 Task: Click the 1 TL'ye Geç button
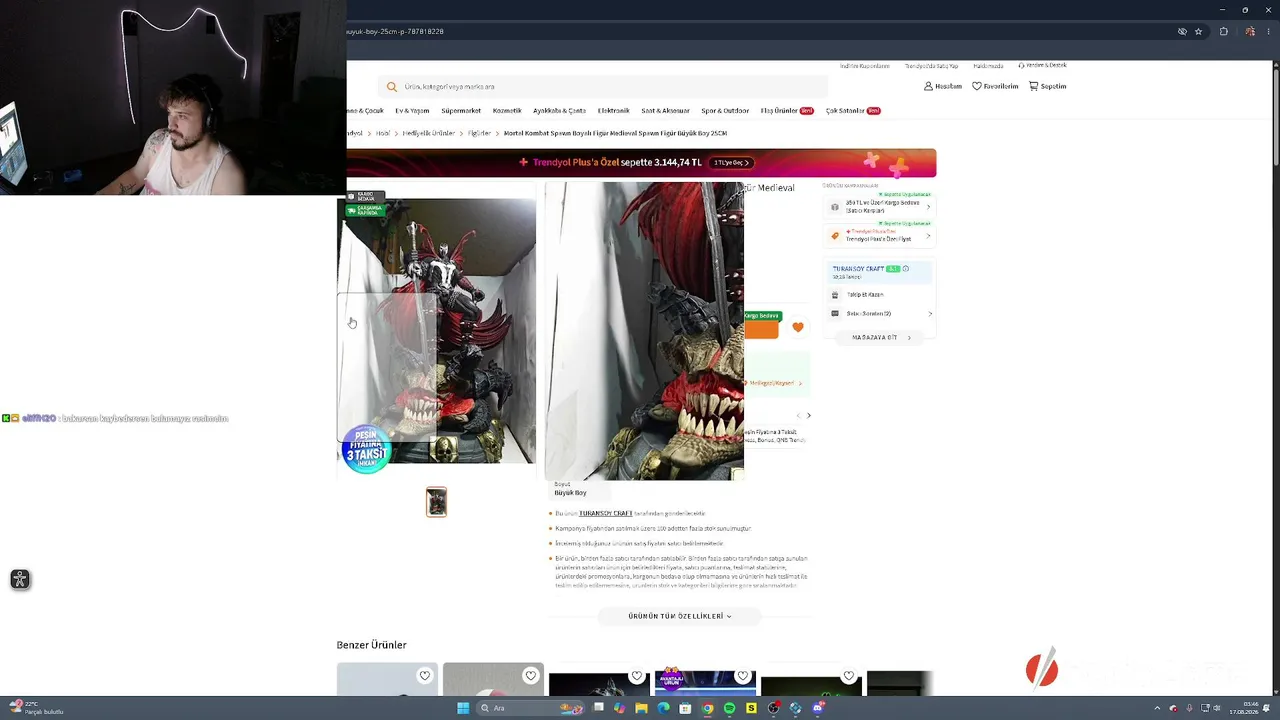730,162
